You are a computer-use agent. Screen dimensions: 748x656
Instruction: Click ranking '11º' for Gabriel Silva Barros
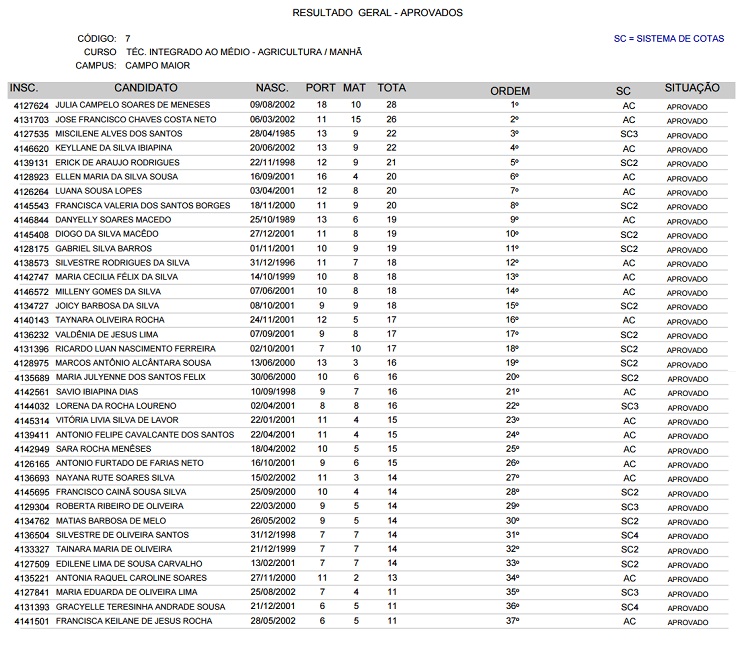coord(512,249)
